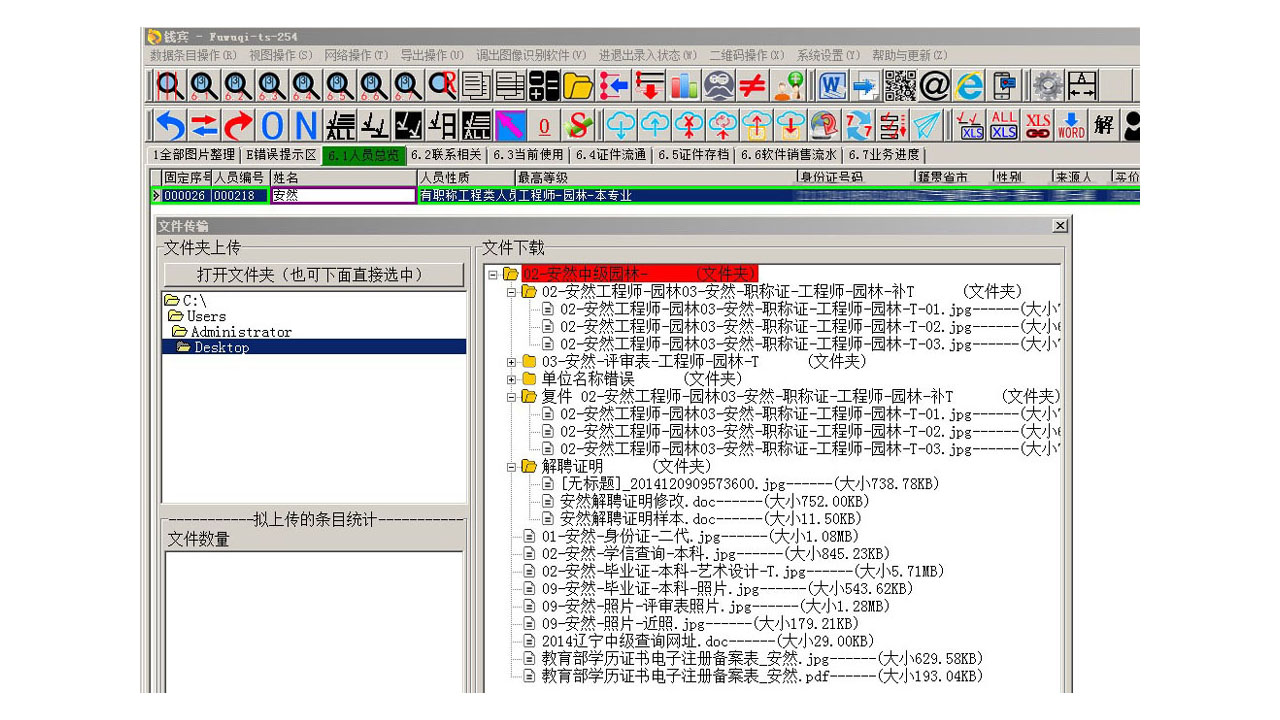This screenshot has height=720, width=1280.
Task: Click the Word document toolbar icon
Action: [833, 86]
